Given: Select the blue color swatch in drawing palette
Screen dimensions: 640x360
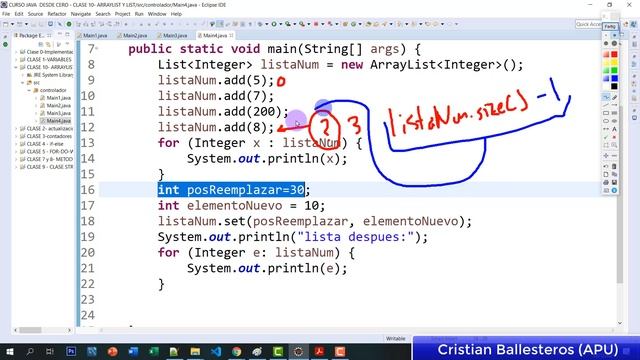Looking at the screenshot, I should tap(614, 78).
